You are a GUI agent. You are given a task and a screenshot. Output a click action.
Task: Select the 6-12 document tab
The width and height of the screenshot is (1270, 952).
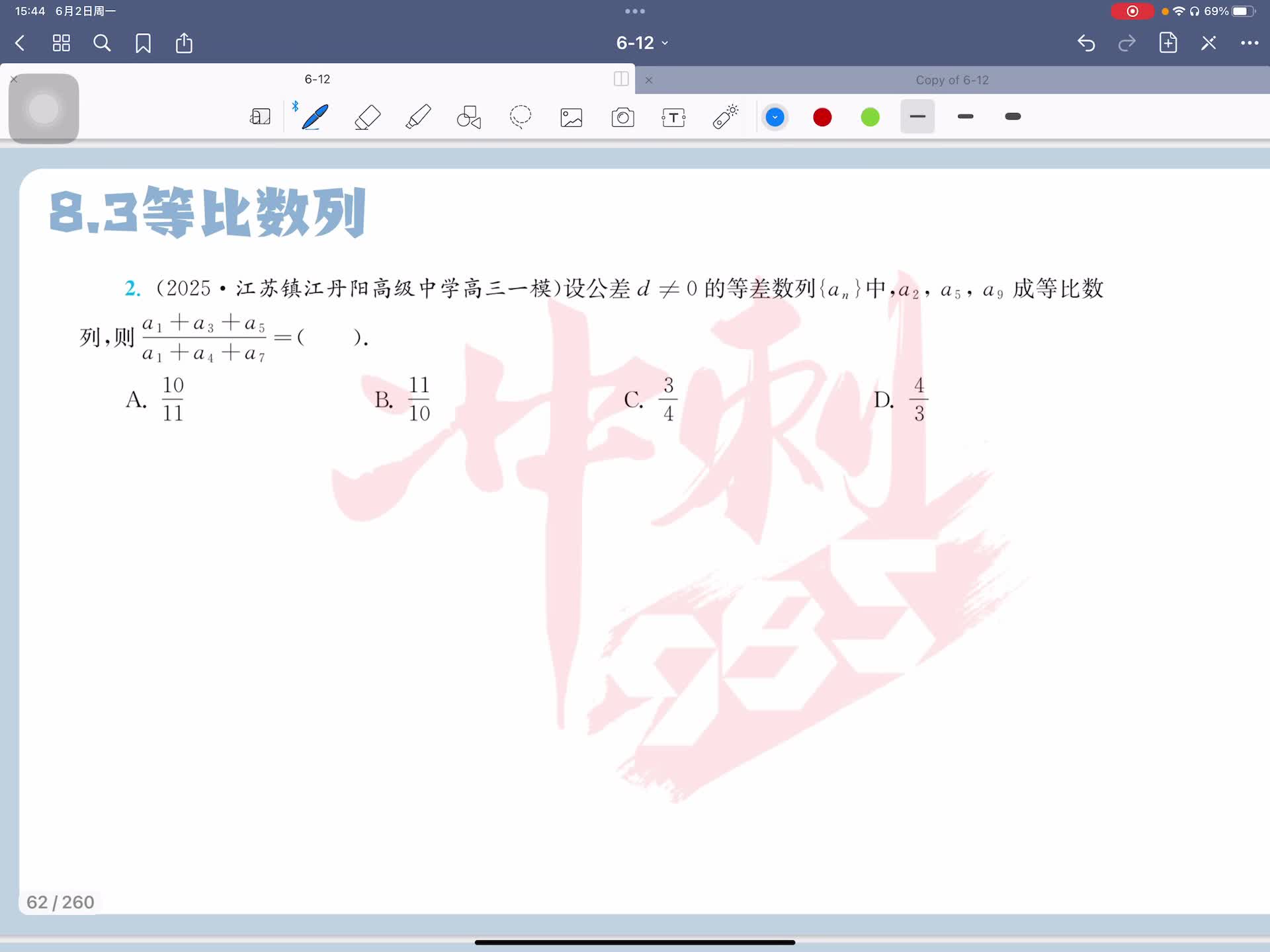coord(317,79)
